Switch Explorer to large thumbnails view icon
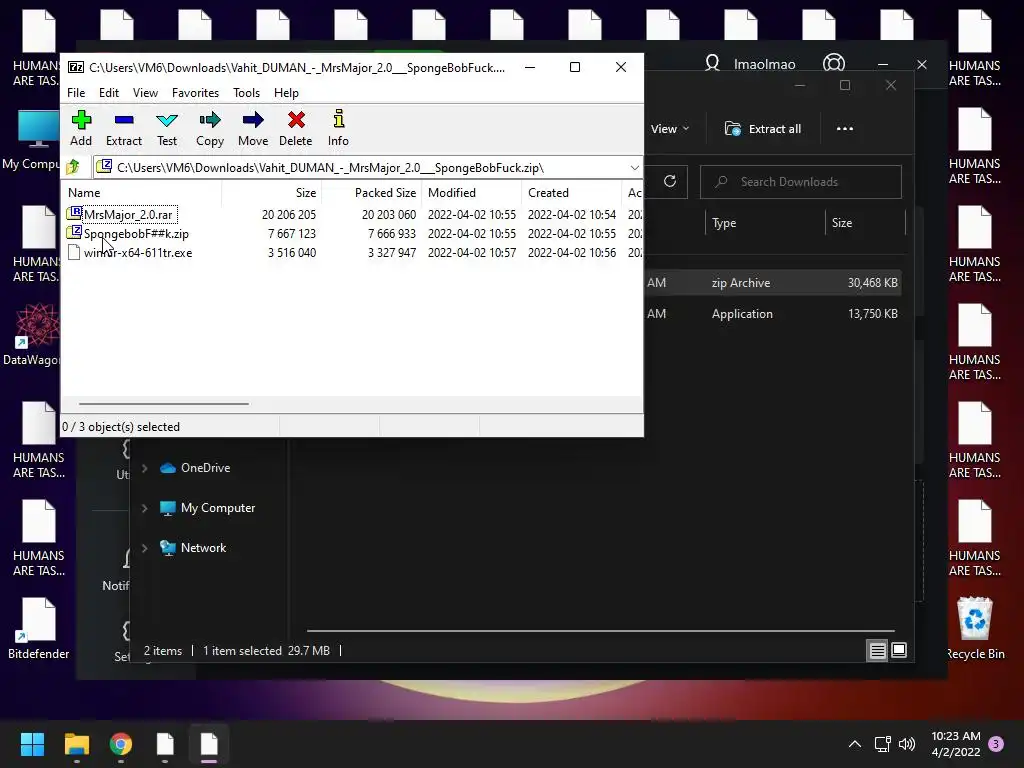 [x=899, y=650]
